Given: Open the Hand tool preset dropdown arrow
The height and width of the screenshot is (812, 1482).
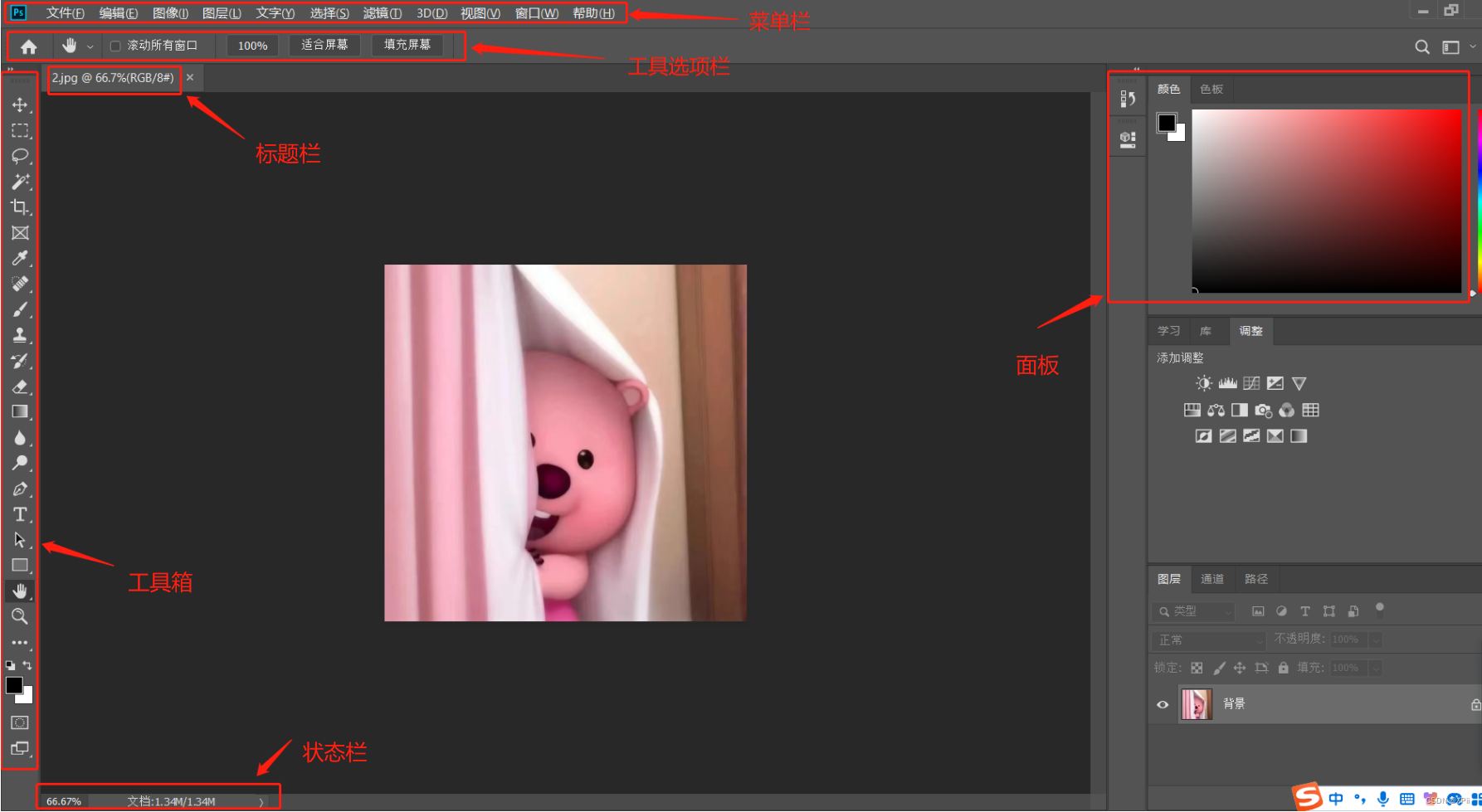Looking at the screenshot, I should [x=90, y=47].
